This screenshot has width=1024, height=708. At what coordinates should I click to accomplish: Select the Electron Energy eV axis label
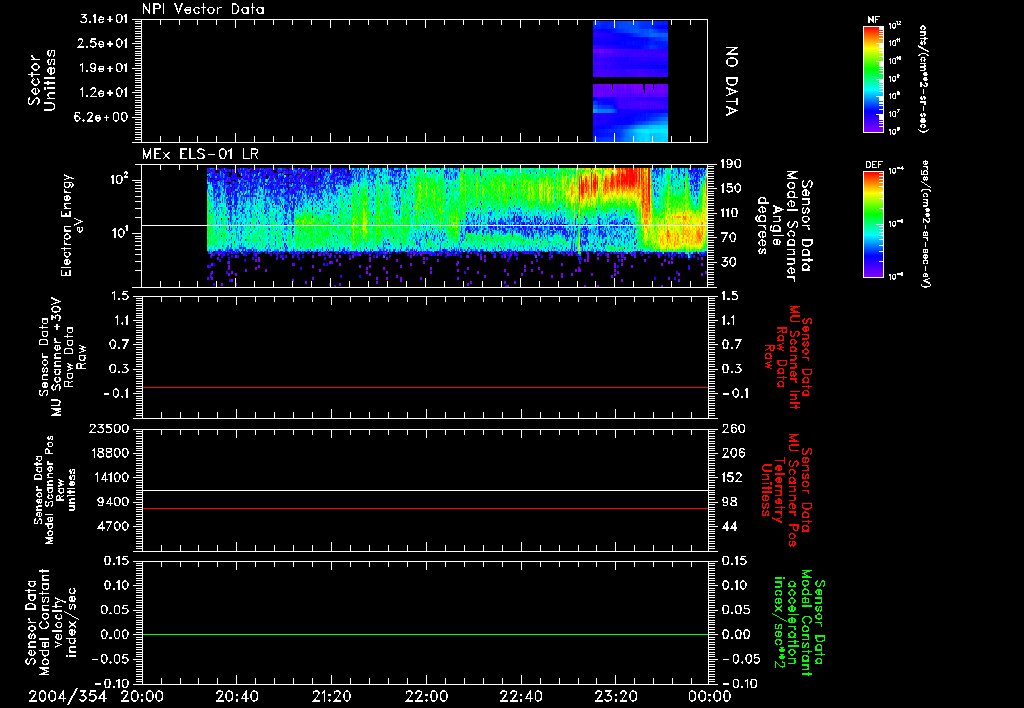[70, 225]
